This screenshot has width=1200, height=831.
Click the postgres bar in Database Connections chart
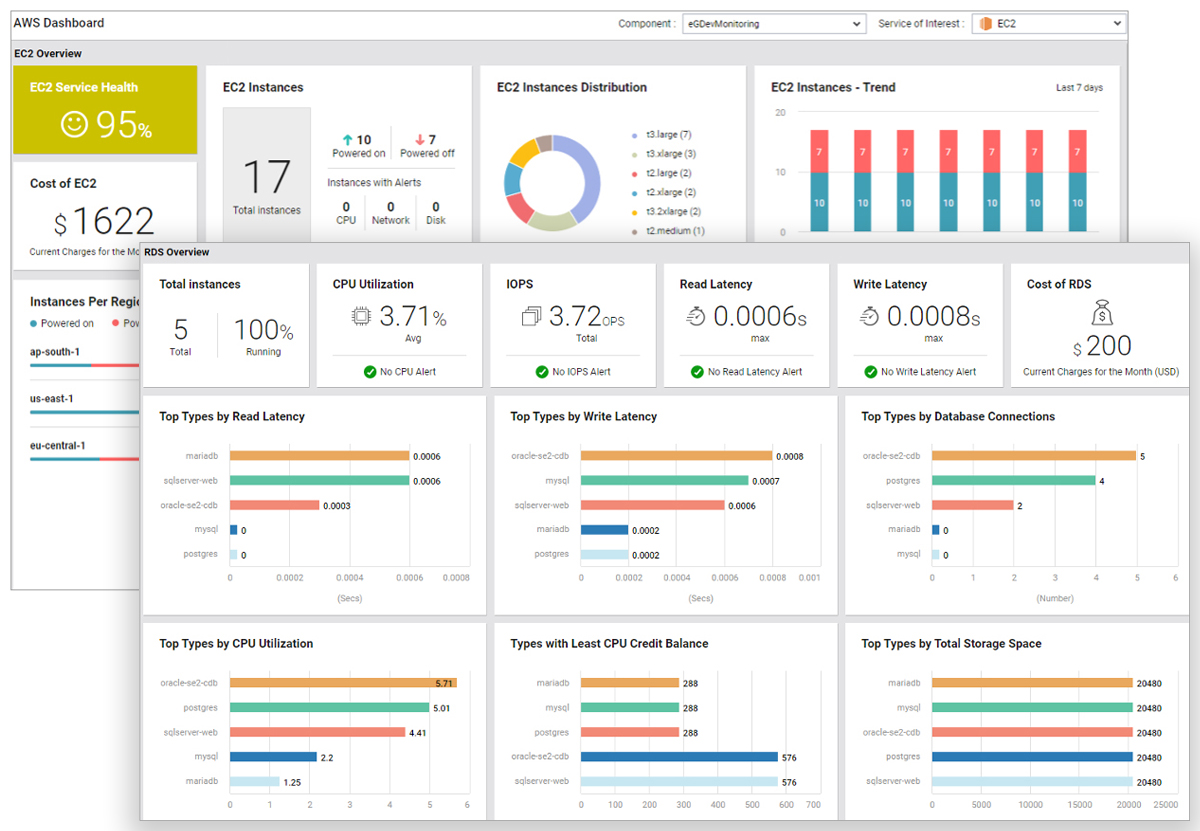click(1013, 481)
